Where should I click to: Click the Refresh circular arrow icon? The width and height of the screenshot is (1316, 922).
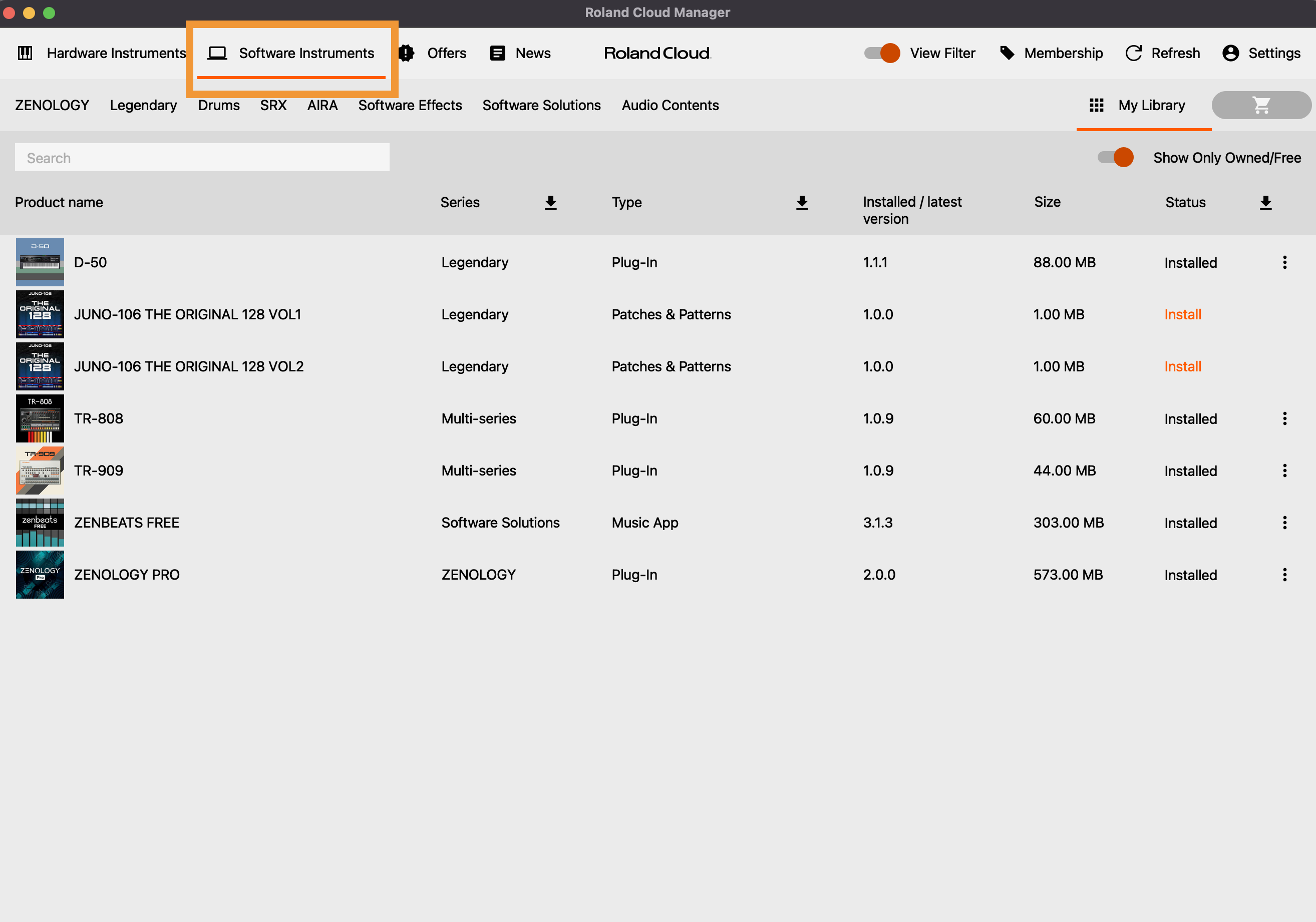point(1133,53)
